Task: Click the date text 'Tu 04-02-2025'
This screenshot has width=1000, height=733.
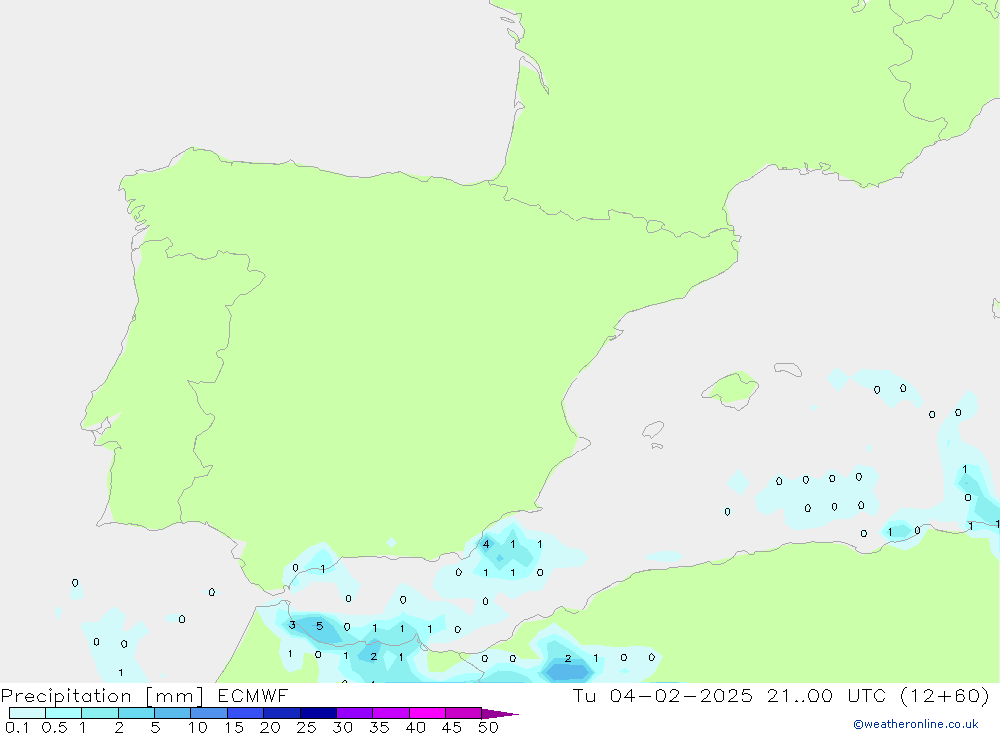Action: [x=663, y=695]
